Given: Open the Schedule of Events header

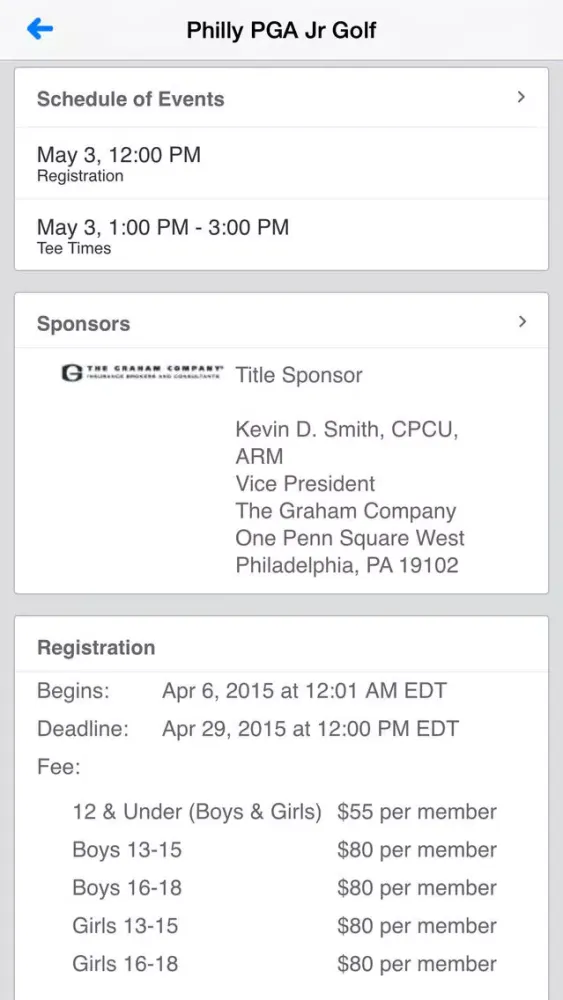Looking at the screenshot, I should [281, 98].
